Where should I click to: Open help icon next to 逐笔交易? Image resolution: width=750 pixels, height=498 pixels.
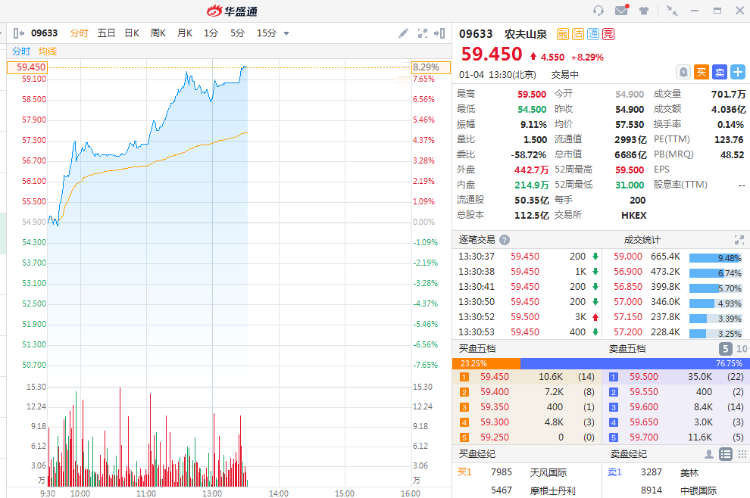[504, 240]
